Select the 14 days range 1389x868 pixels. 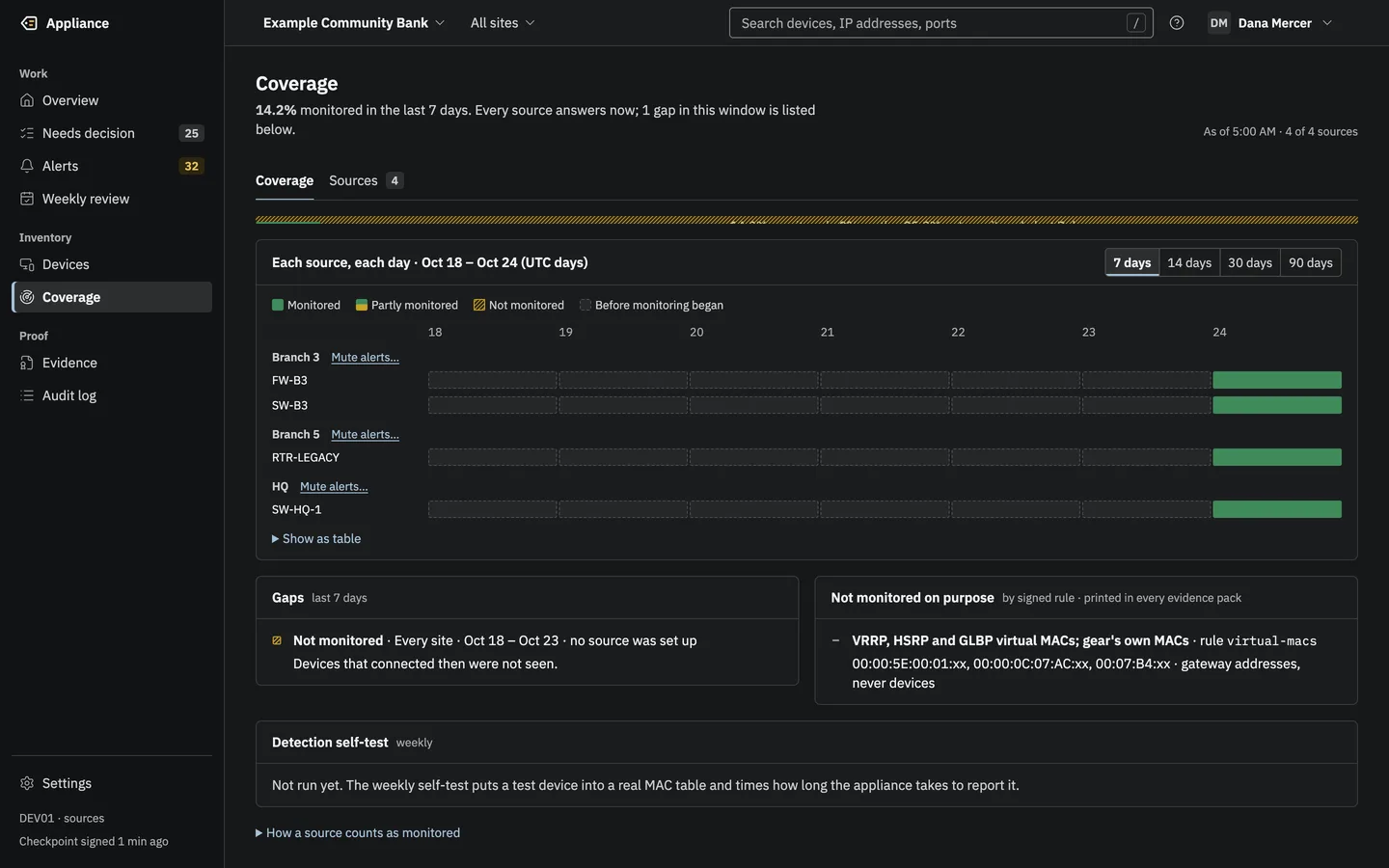pyautogui.click(x=1189, y=262)
